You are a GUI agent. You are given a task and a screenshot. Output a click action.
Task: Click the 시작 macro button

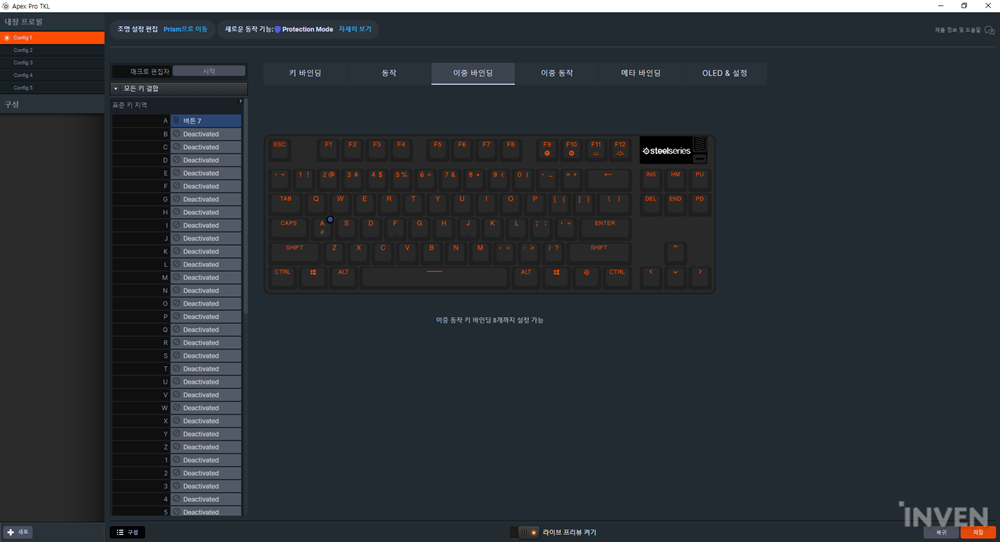click(x=209, y=71)
